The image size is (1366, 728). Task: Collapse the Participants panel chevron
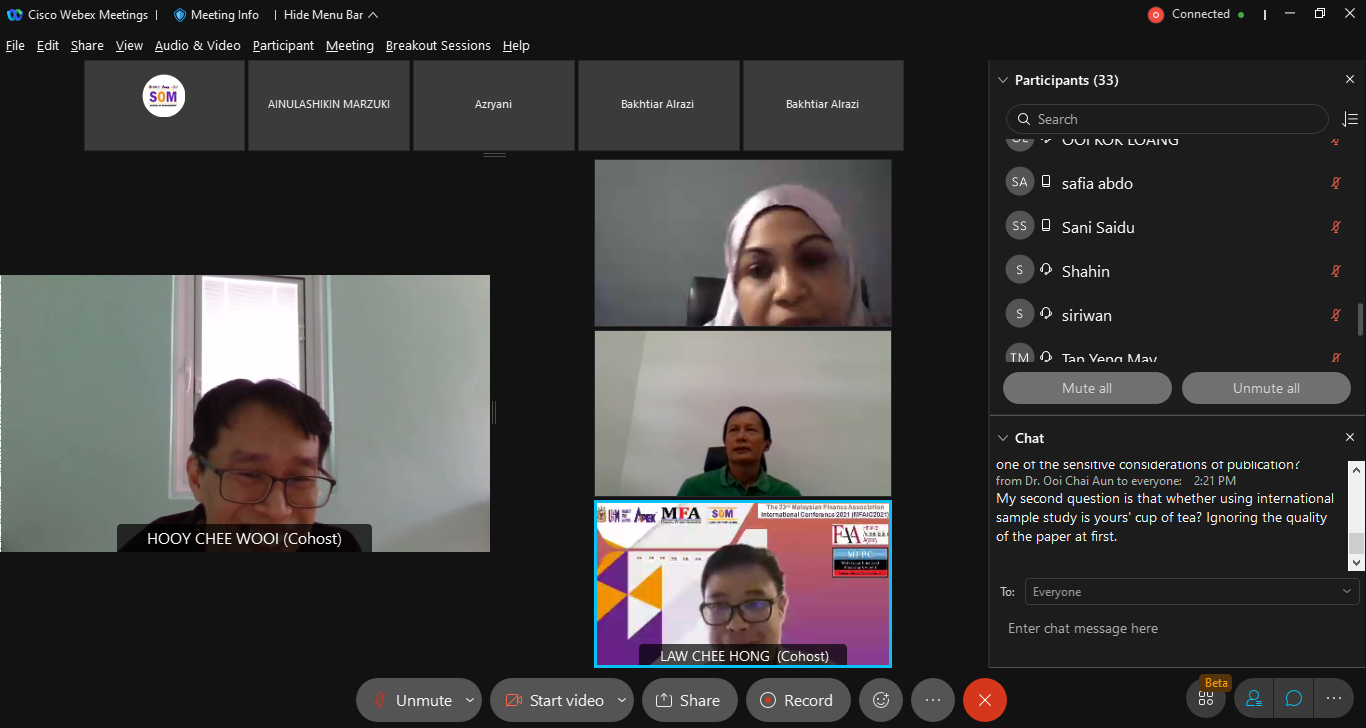click(x=1003, y=80)
